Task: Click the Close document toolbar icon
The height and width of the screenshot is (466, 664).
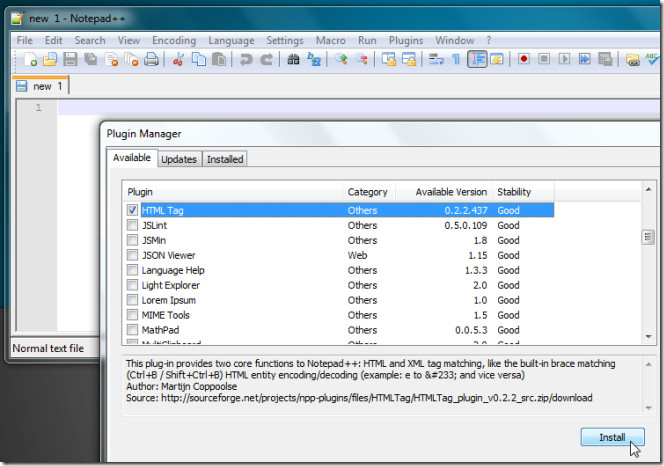Action: [111, 59]
